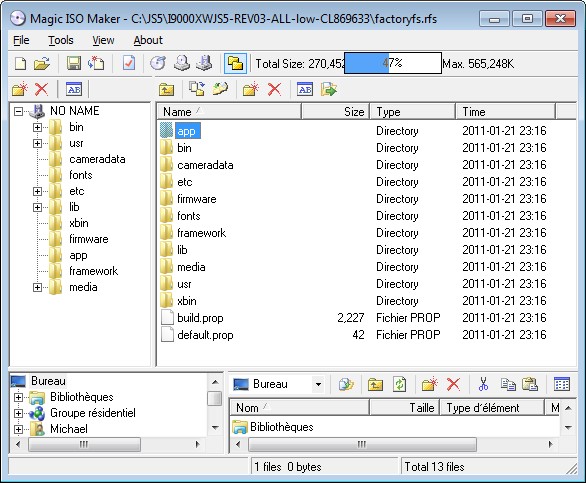This screenshot has width=586, height=483.
Task: Select the default.prop file
Action: click(205, 335)
